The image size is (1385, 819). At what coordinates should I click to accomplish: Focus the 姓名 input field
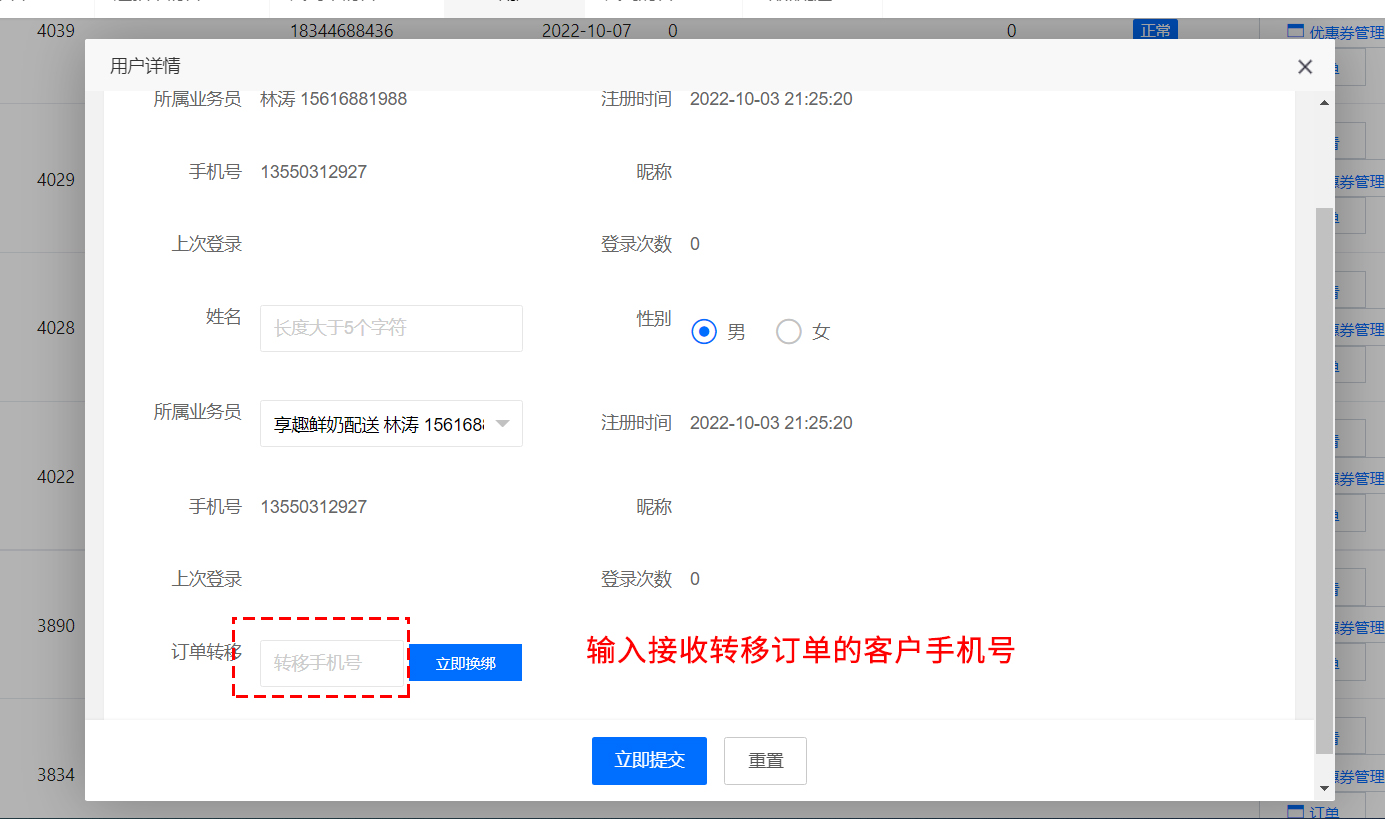pyautogui.click(x=391, y=328)
